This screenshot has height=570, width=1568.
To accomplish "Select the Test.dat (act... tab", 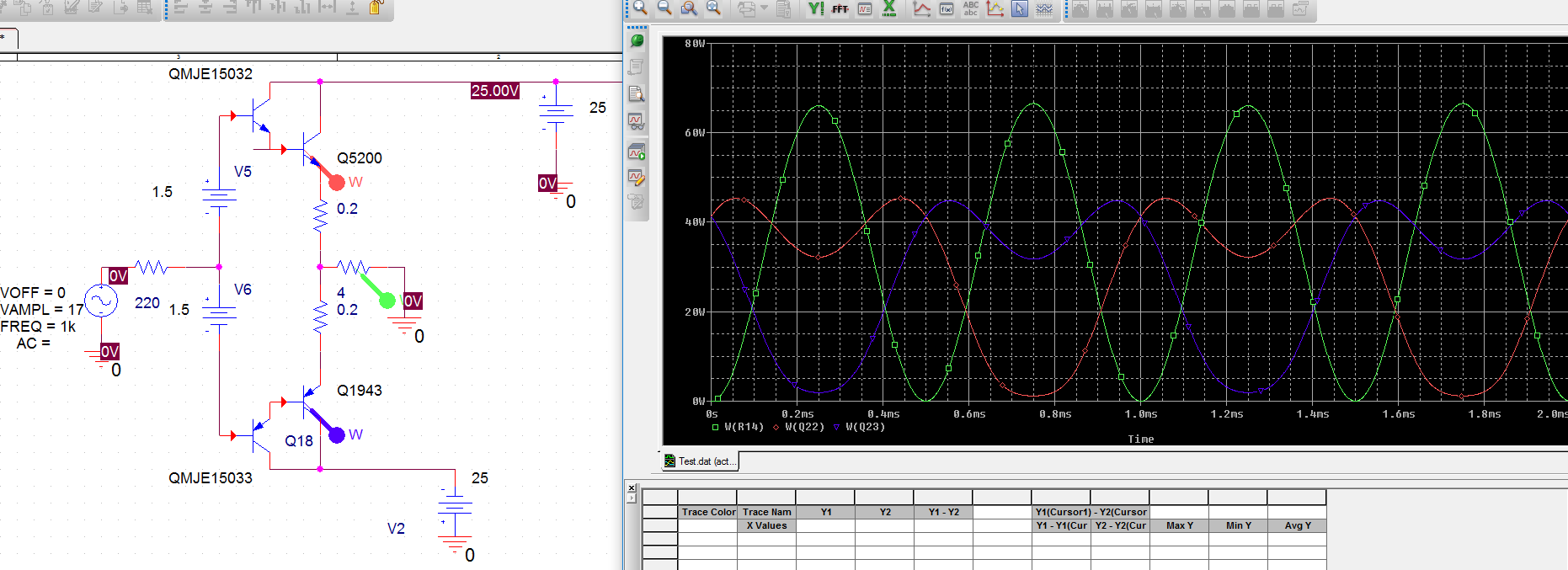I will coord(700,461).
